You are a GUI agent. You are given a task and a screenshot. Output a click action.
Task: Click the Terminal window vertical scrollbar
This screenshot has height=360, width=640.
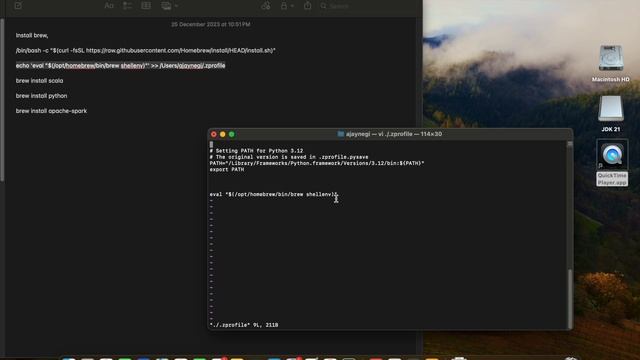tap(570, 298)
